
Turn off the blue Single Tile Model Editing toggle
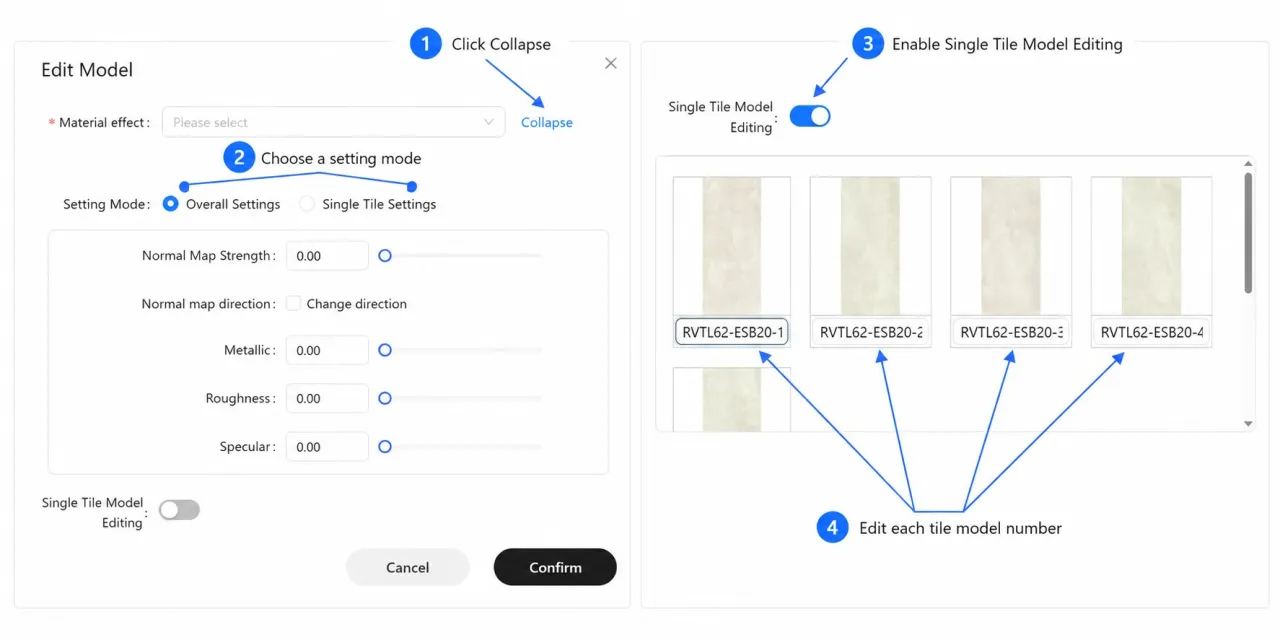click(810, 116)
